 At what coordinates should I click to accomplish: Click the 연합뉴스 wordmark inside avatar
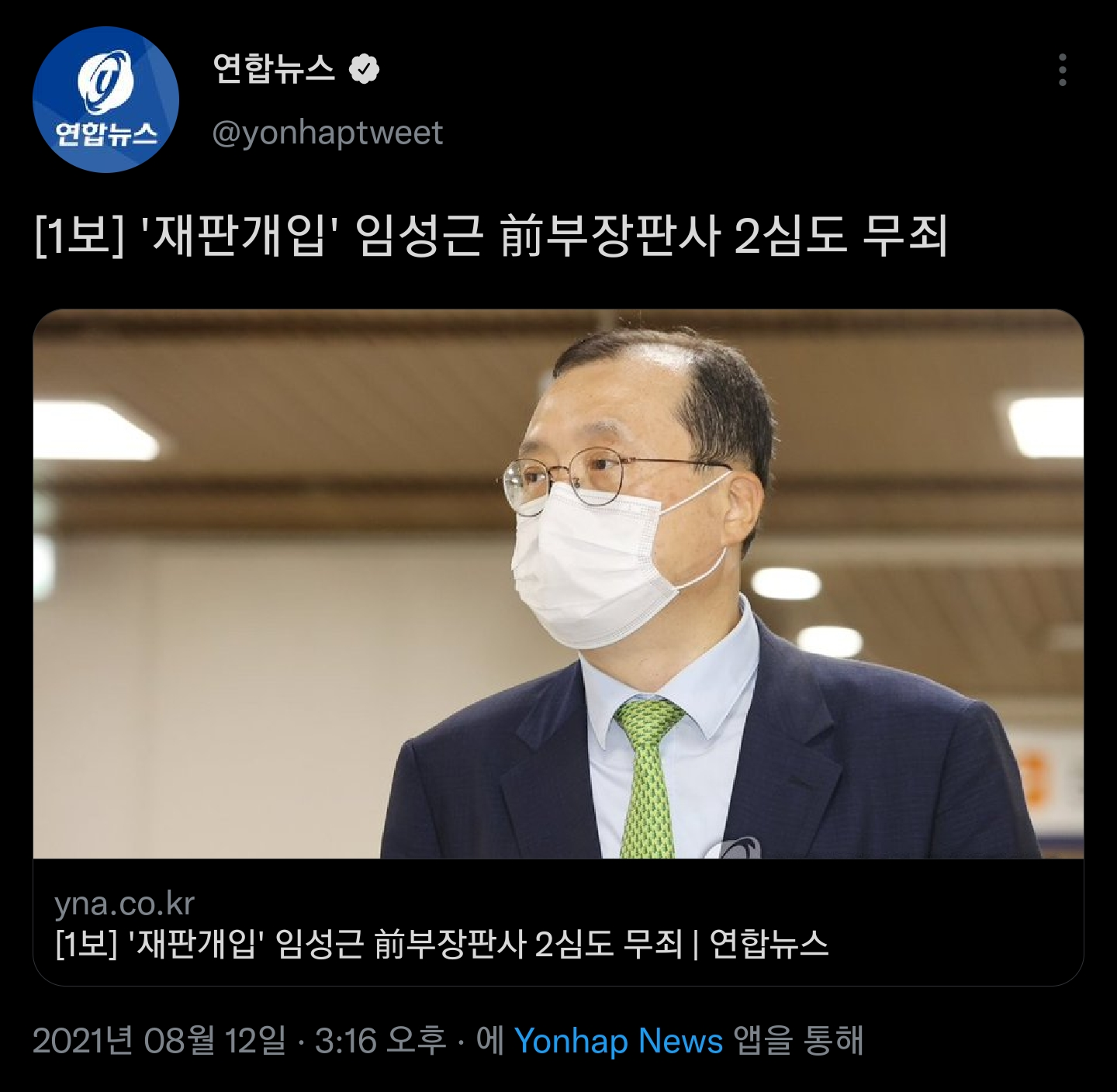105,134
